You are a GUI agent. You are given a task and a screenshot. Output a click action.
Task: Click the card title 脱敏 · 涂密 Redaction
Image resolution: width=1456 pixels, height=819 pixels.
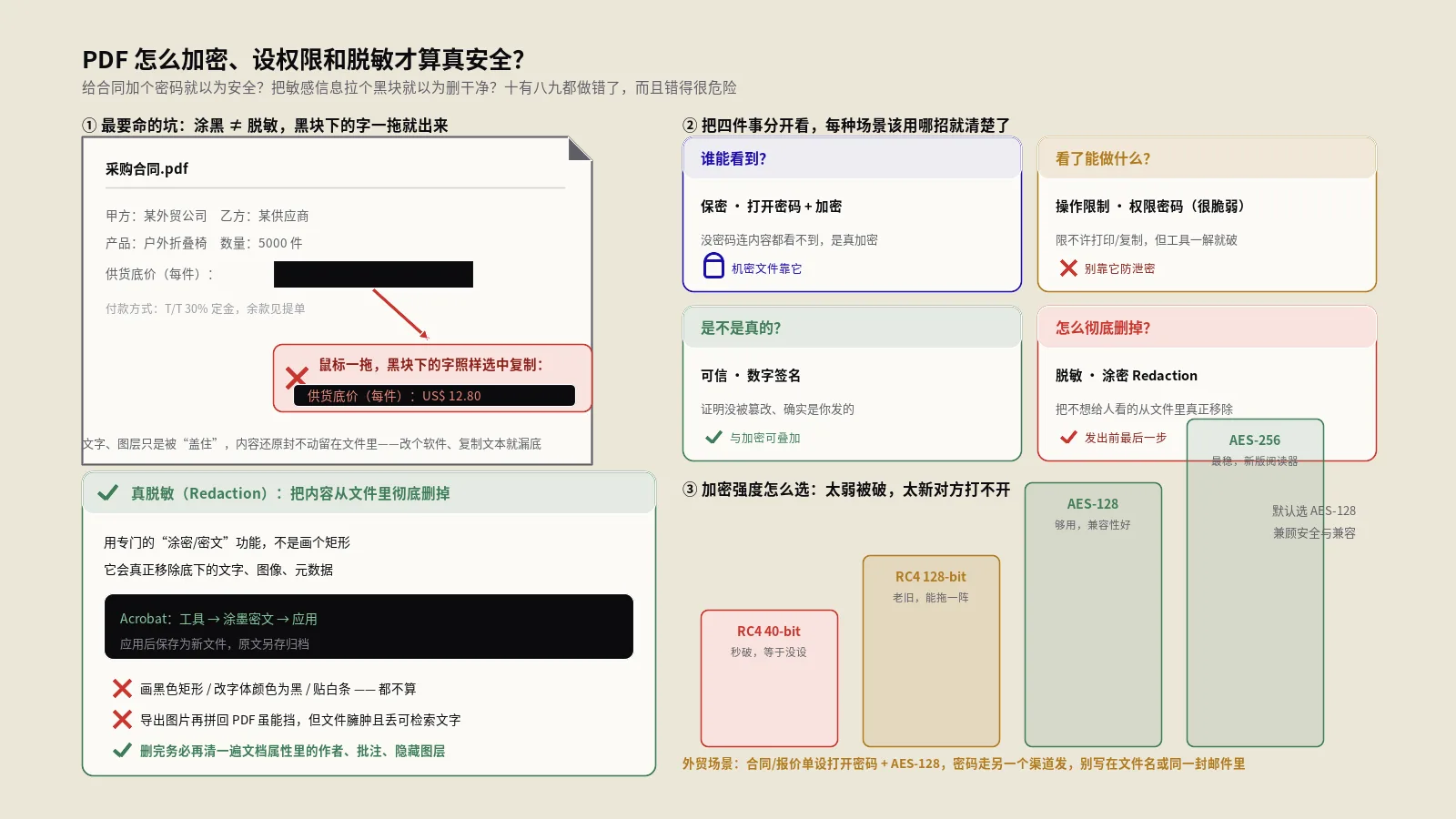pyautogui.click(x=1127, y=376)
